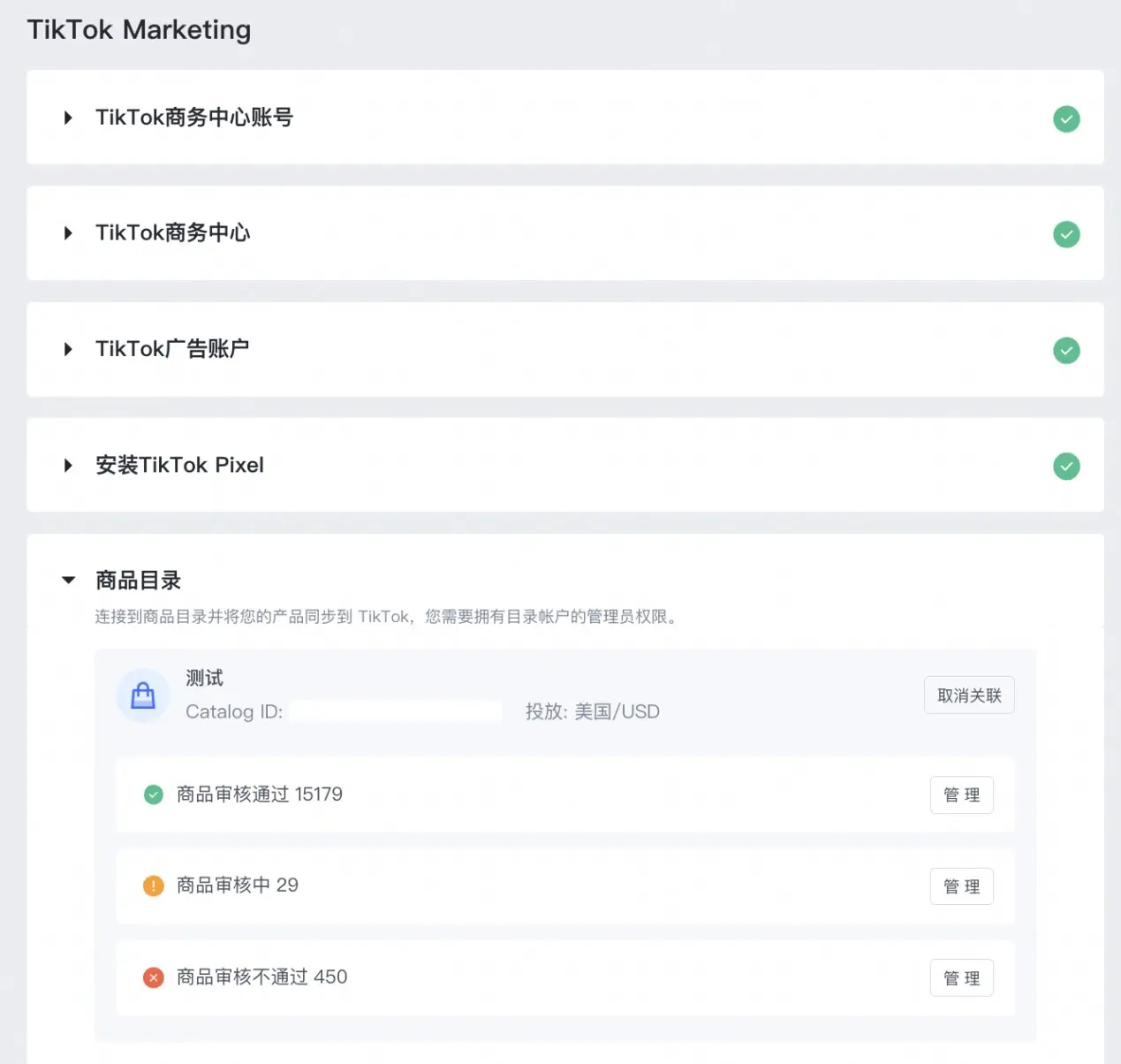Screen dimensions: 1121x1064
Task: Click green checkmark for TikTok商务中心账号
Action: pos(1066,118)
